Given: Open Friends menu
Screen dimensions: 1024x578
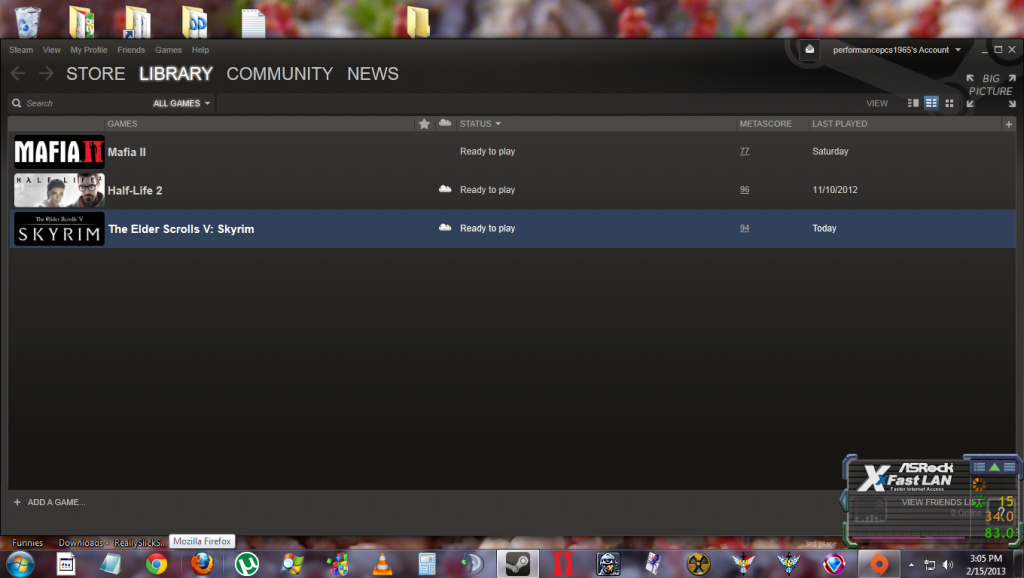Looking at the screenshot, I should 131,50.
